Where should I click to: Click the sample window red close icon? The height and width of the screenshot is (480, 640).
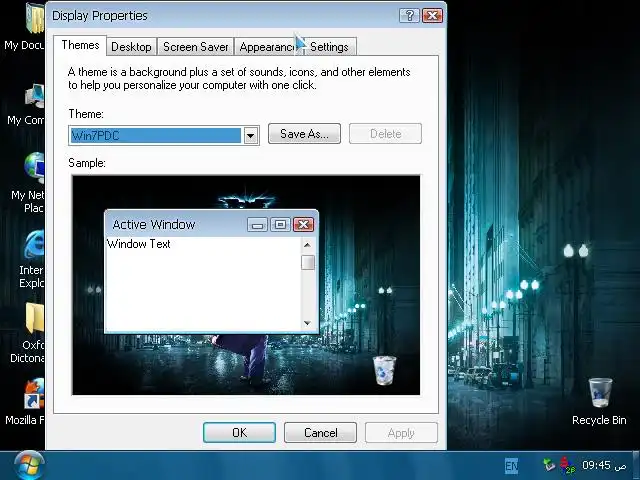click(303, 224)
